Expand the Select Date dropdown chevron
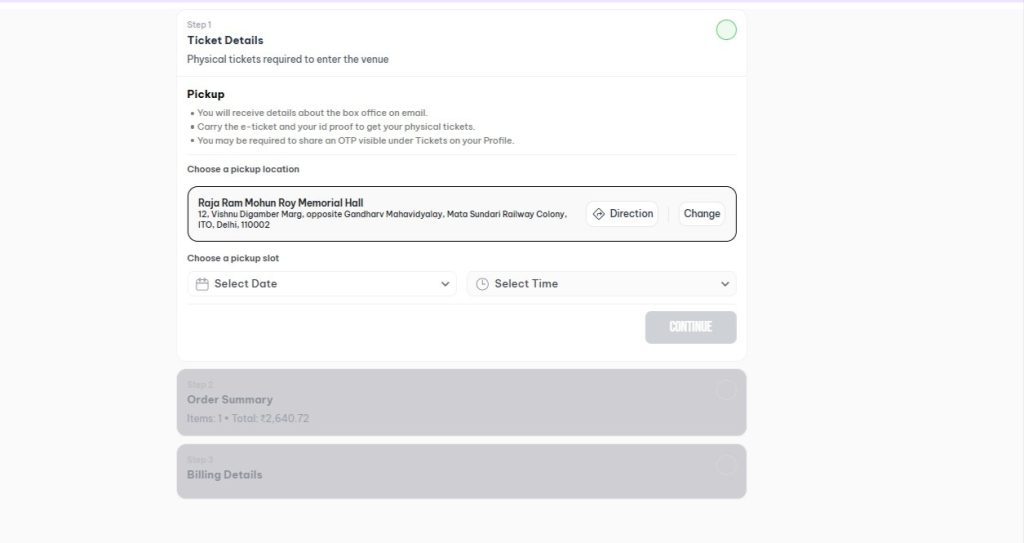 [x=445, y=284]
